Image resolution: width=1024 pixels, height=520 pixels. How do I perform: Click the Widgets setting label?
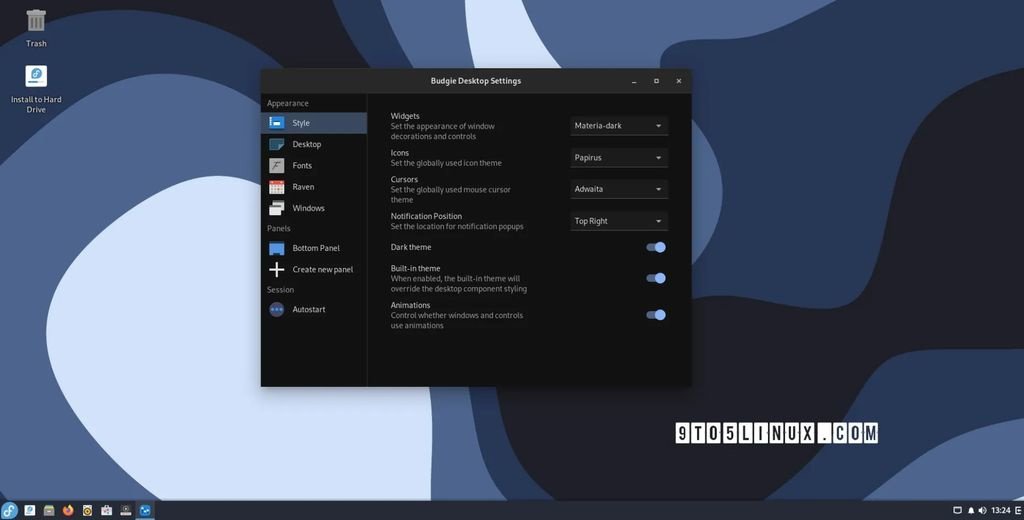[x=405, y=116]
